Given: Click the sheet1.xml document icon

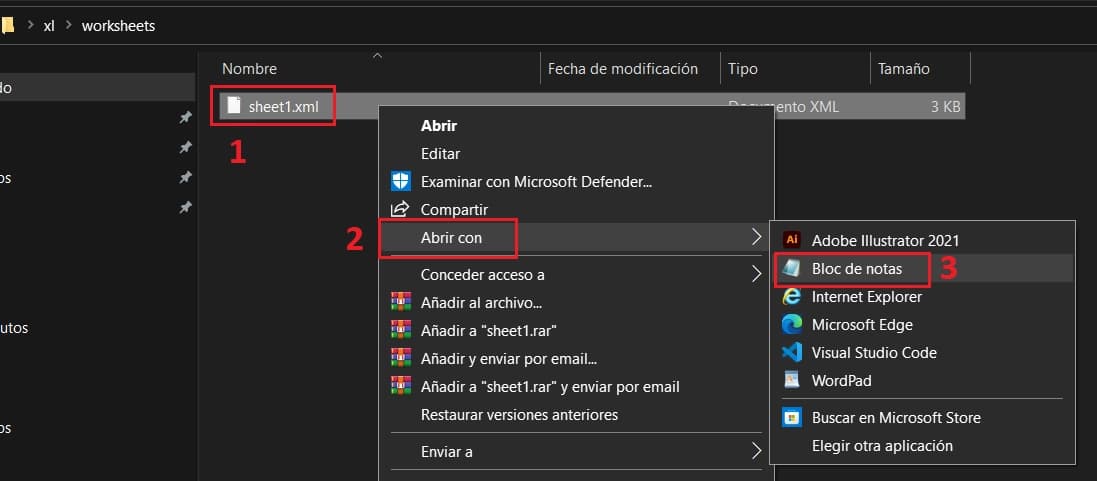Looking at the screenshot, I should (x=234, y=106).
